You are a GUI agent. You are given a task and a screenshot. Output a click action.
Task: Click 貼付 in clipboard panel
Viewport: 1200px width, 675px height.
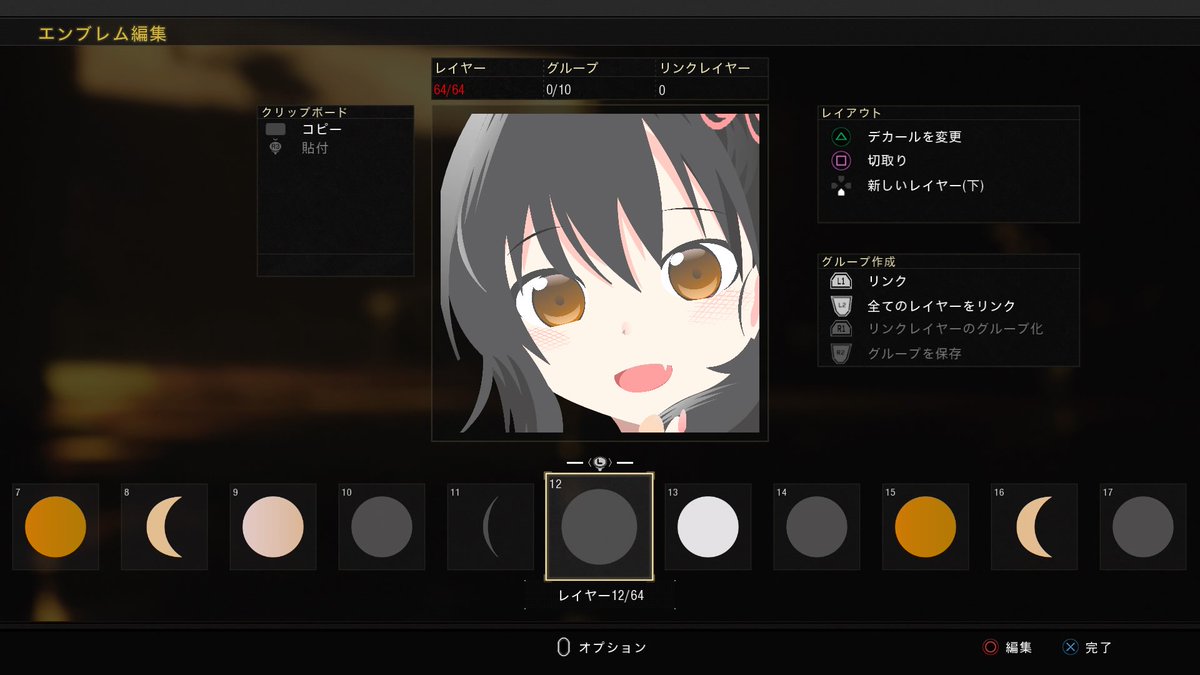315,148
